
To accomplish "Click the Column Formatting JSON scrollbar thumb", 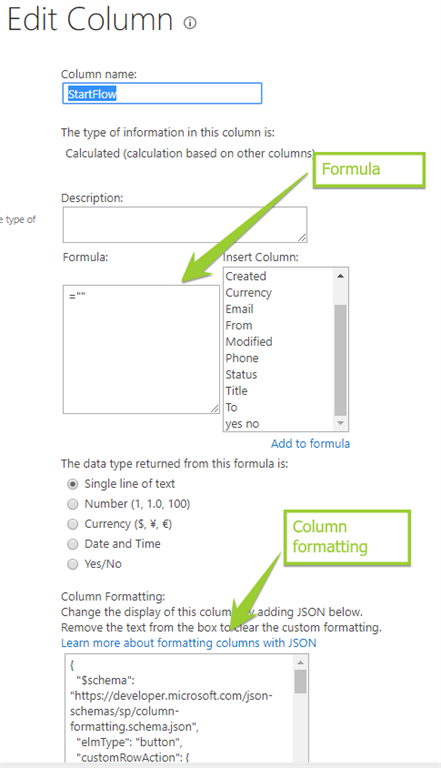I will [300, 681].
